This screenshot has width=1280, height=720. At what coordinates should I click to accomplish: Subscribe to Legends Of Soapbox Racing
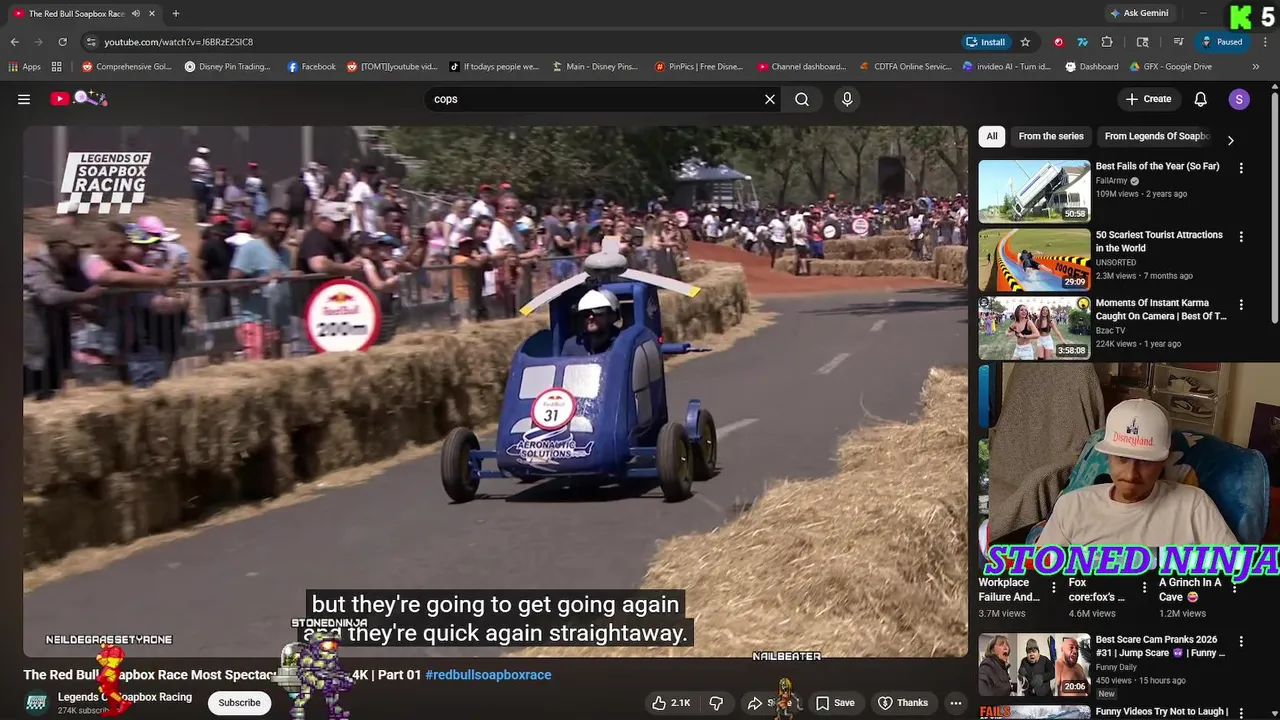pos(240,703)
